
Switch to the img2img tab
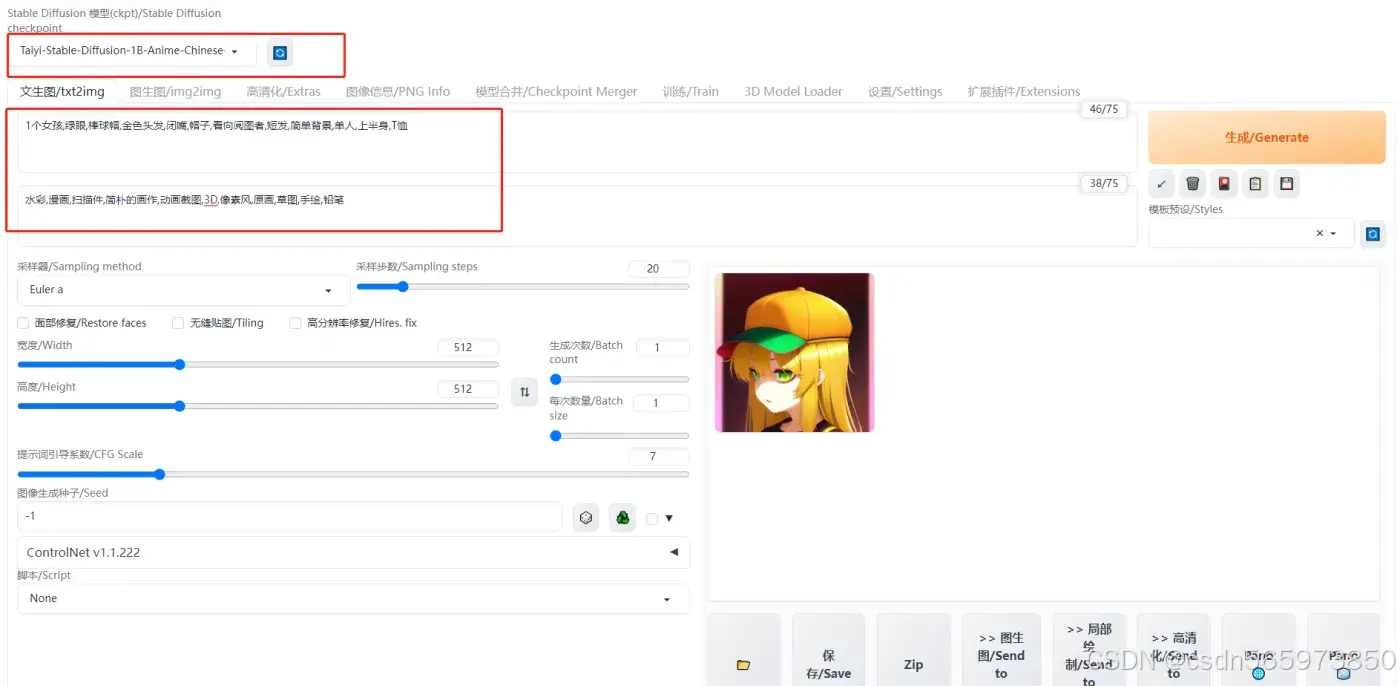175,91
